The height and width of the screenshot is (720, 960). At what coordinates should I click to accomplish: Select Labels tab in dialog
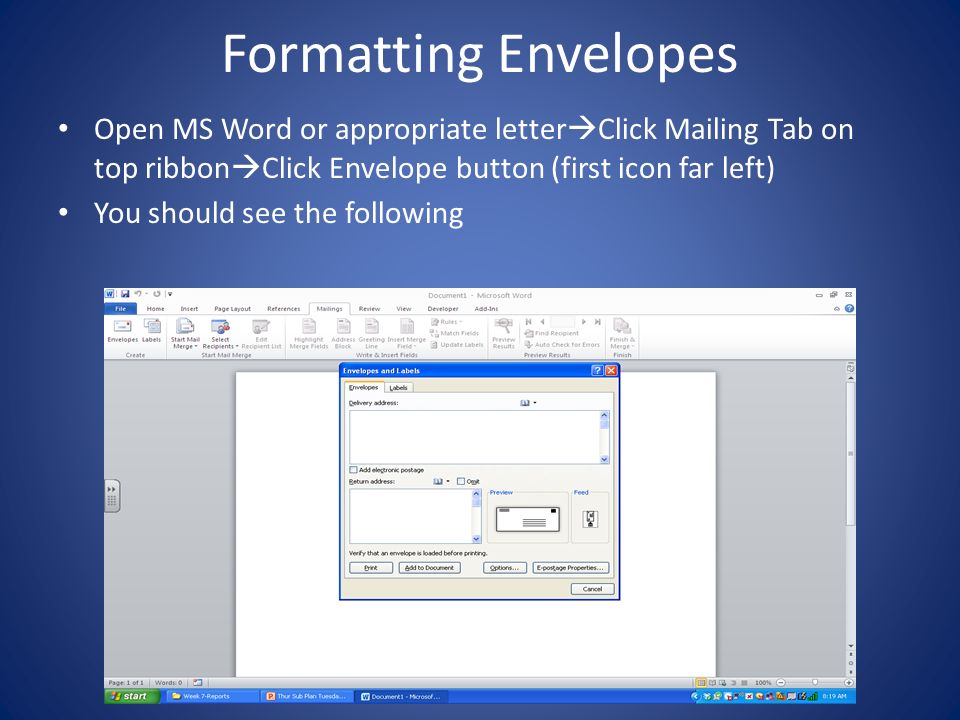(x=398, y=388)
